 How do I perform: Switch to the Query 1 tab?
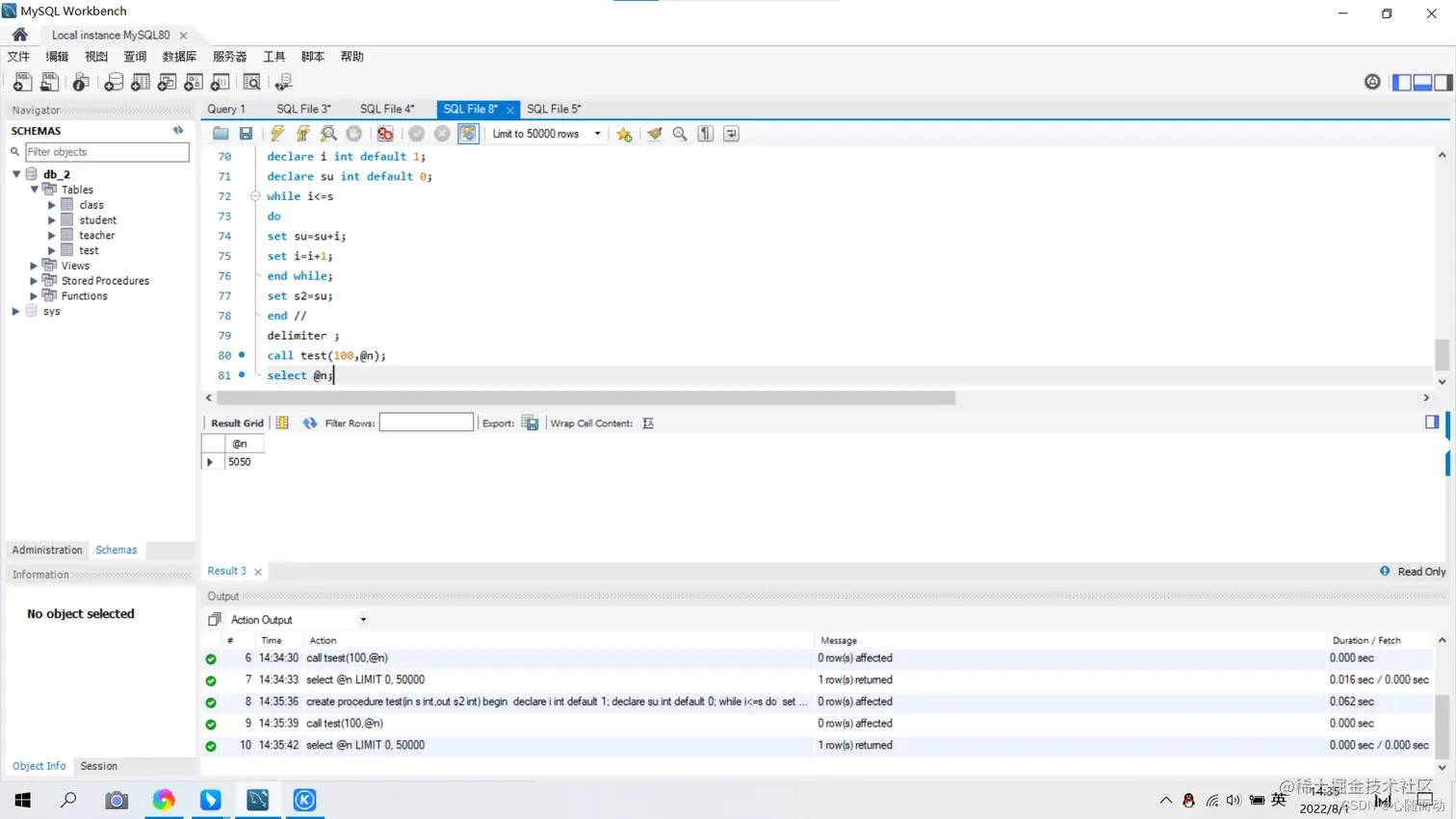pos(226,109)
